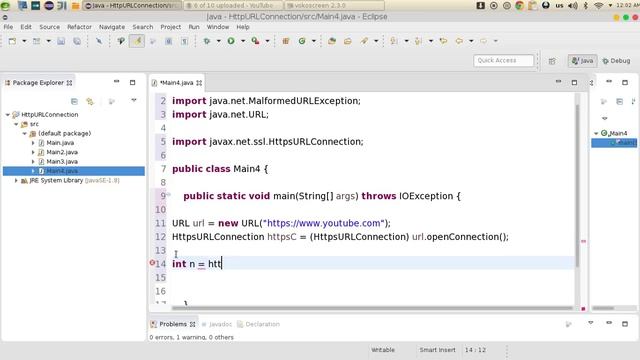Viewport: 640px width, 360px height.
Task: Collapse the HttpURLConnection project node
Action: coord(8,115)
